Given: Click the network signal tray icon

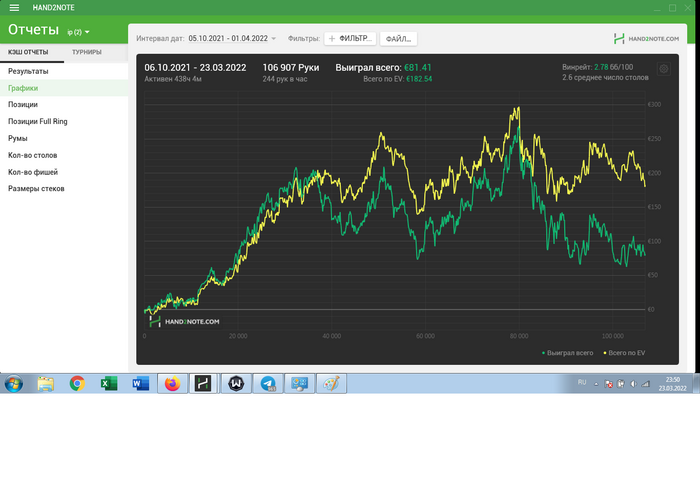Looking at the screenshot, I should click(646, 384).
